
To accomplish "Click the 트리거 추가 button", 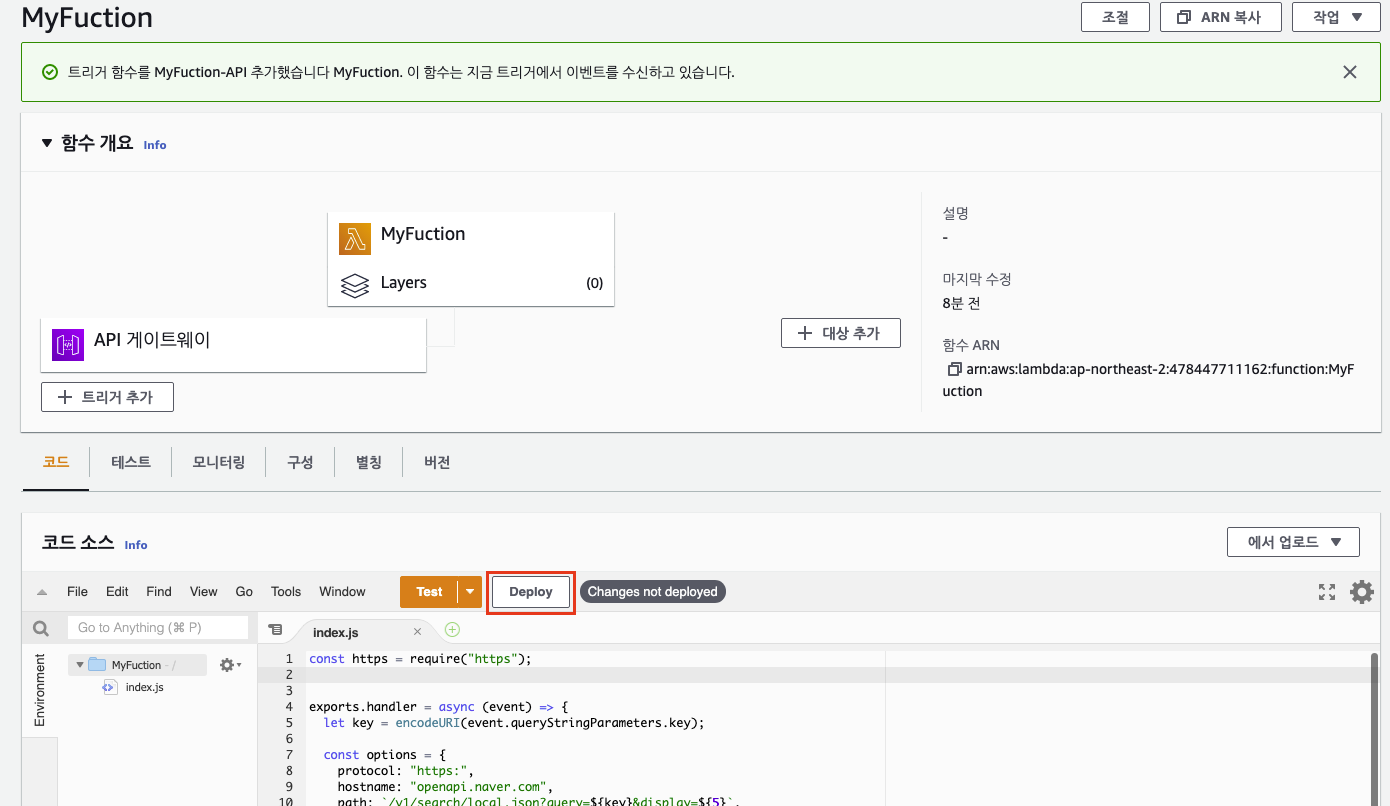I will pyautogui.click(x=107, y=397).
